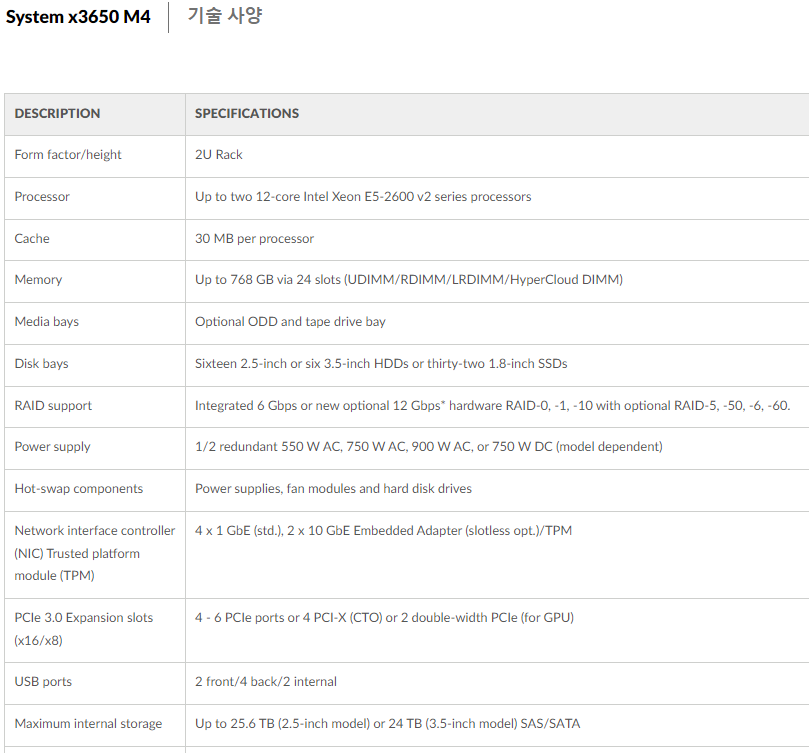Click the 4 - 6 PCIe ports spec
The height and width of the screenshot is (753, 809).
pos(384,618)
